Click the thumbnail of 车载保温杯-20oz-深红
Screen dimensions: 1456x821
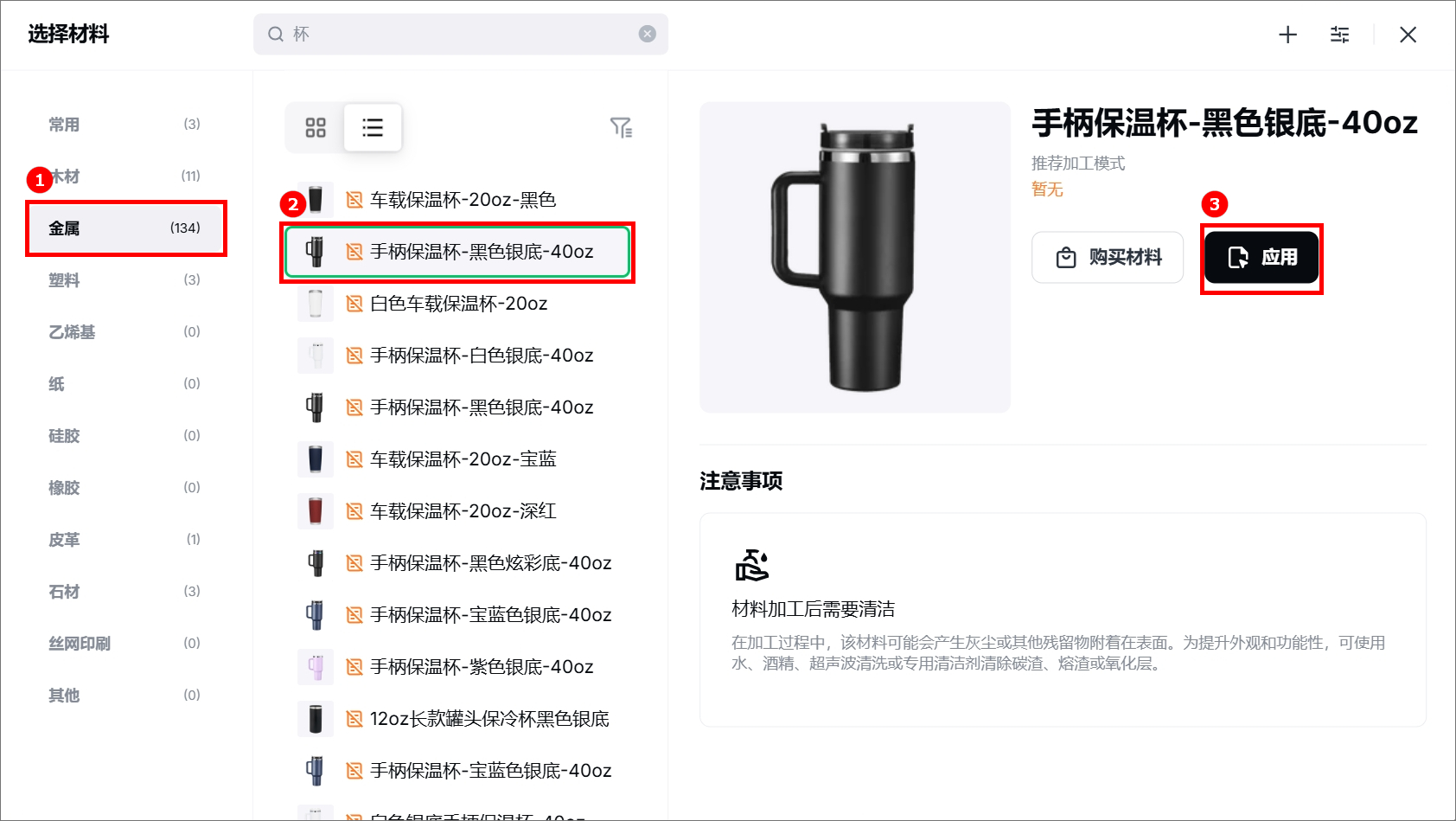tap(316, 511)
